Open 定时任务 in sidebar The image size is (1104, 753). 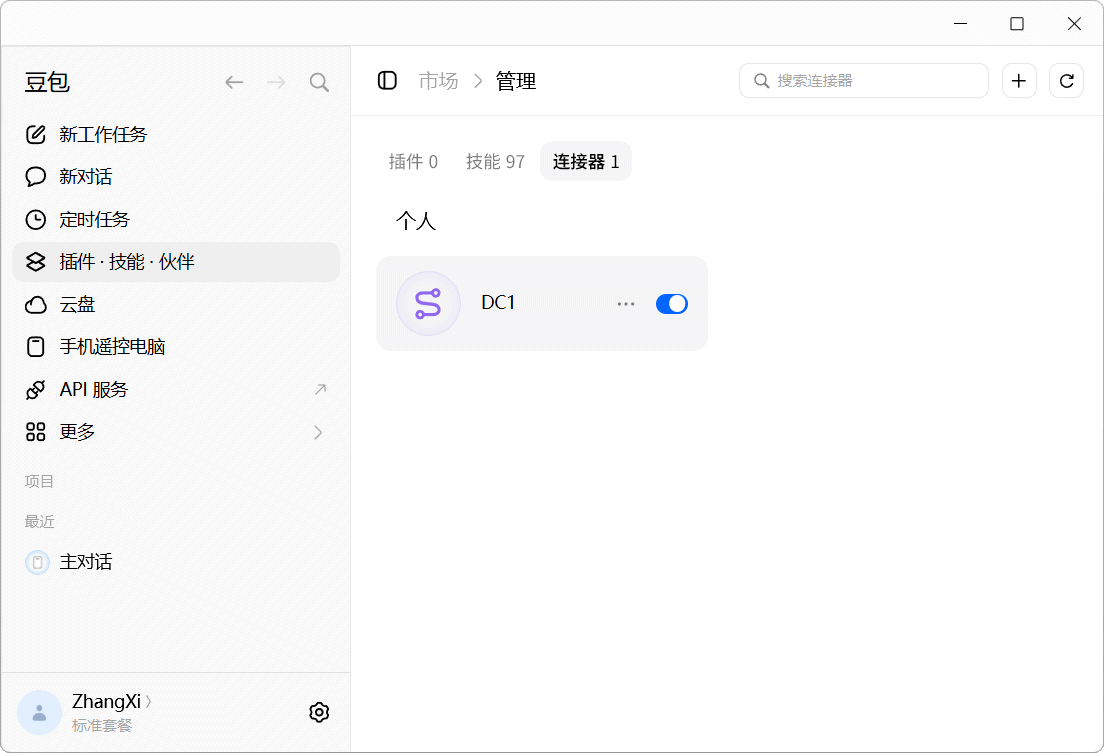click(x=176, y=220)
